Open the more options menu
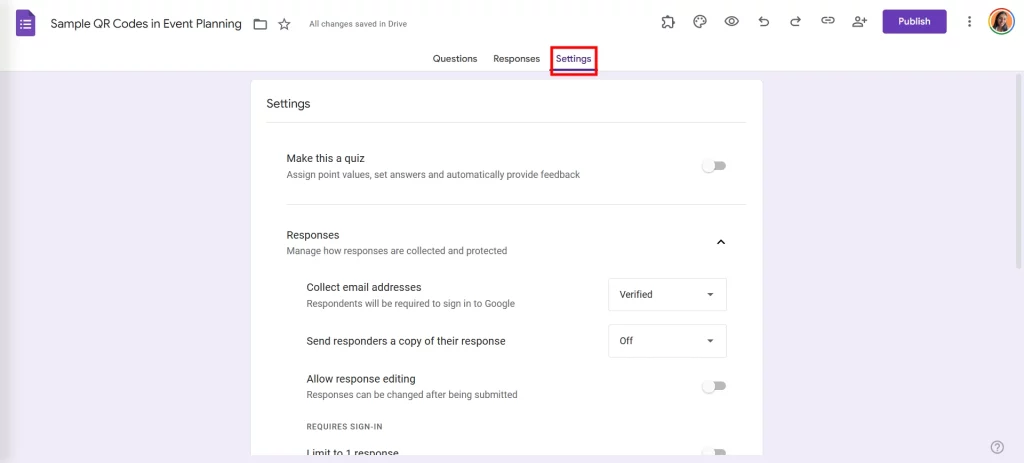 969,22
